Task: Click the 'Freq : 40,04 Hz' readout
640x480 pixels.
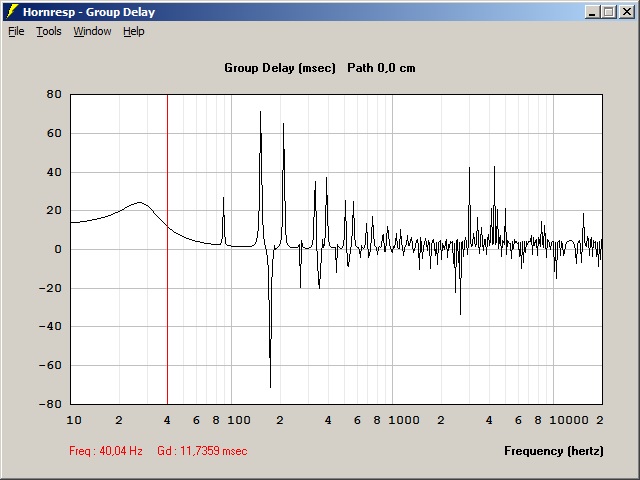Action: click(106, 451)
